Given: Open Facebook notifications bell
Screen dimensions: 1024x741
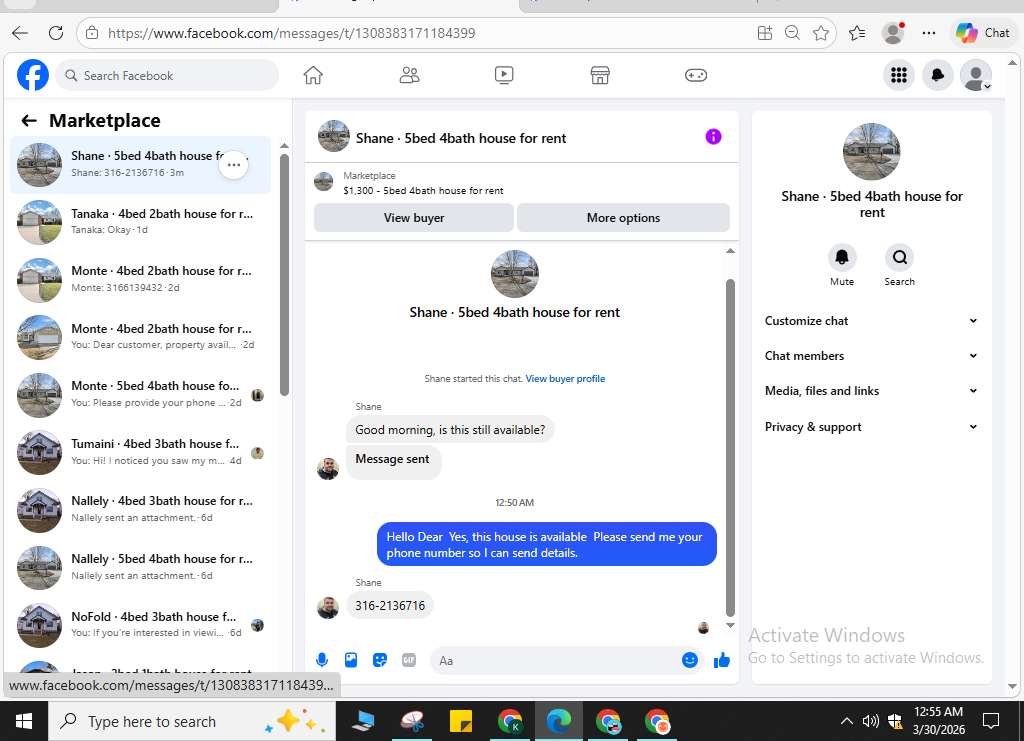Looking at the screenshot, I should tap(937, 75).
